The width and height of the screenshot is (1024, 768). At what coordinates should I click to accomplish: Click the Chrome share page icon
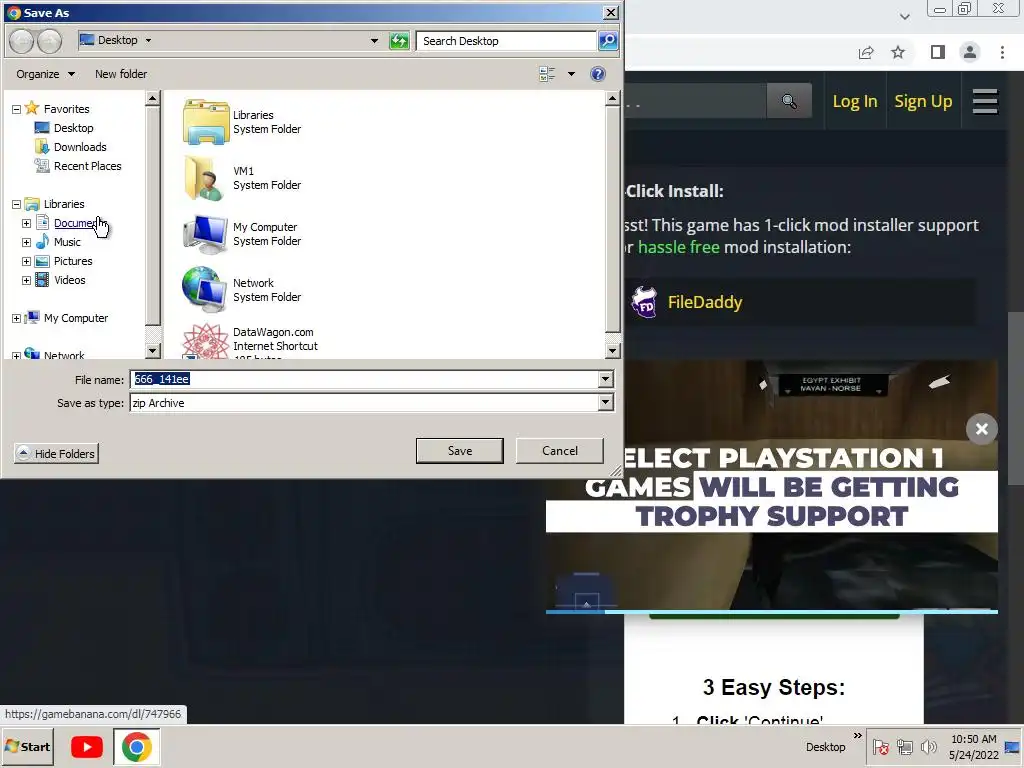866,52
